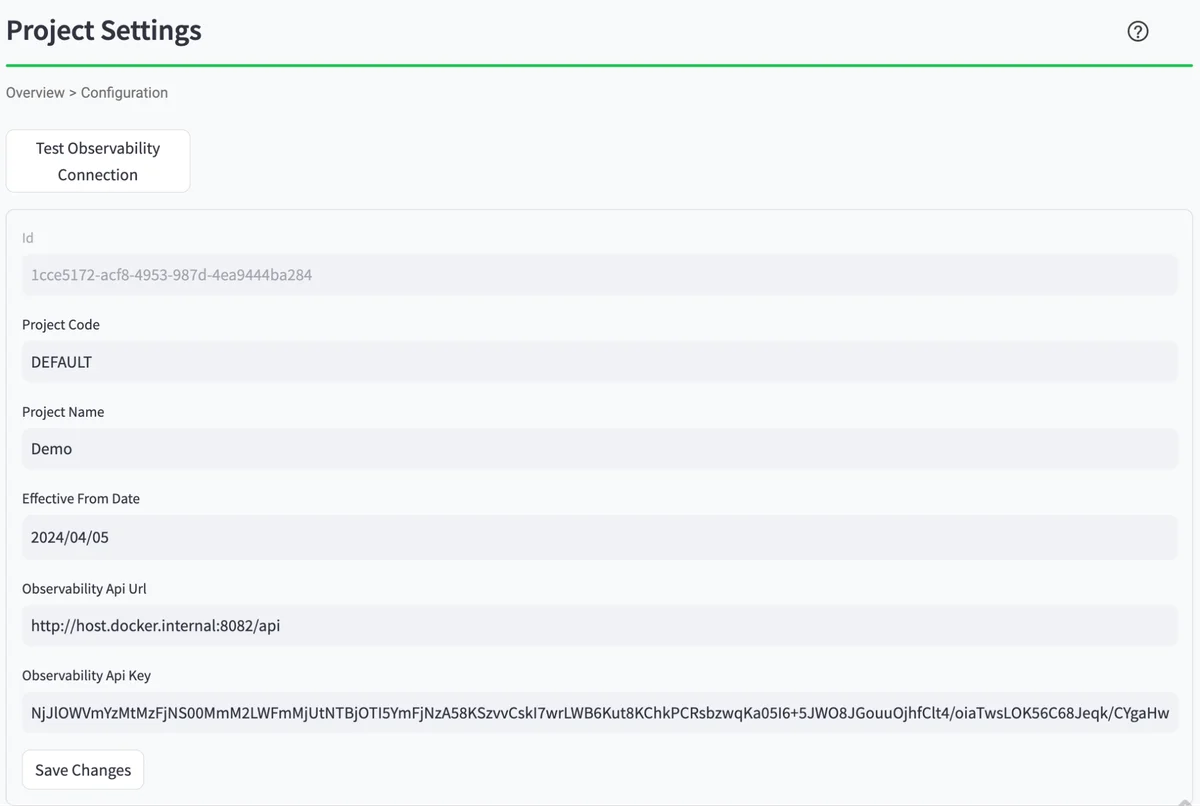Focus the Project Code field showing DEFAULT
The image size is (1200, 806).
(x=600, y=361)
